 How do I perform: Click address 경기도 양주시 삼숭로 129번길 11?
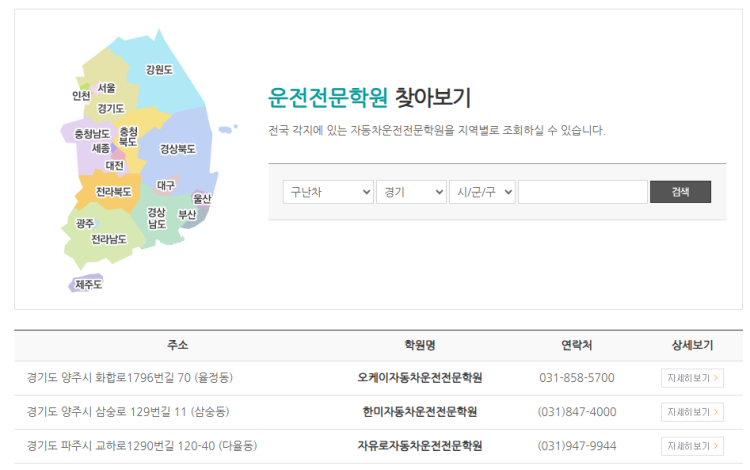point(128,412)
